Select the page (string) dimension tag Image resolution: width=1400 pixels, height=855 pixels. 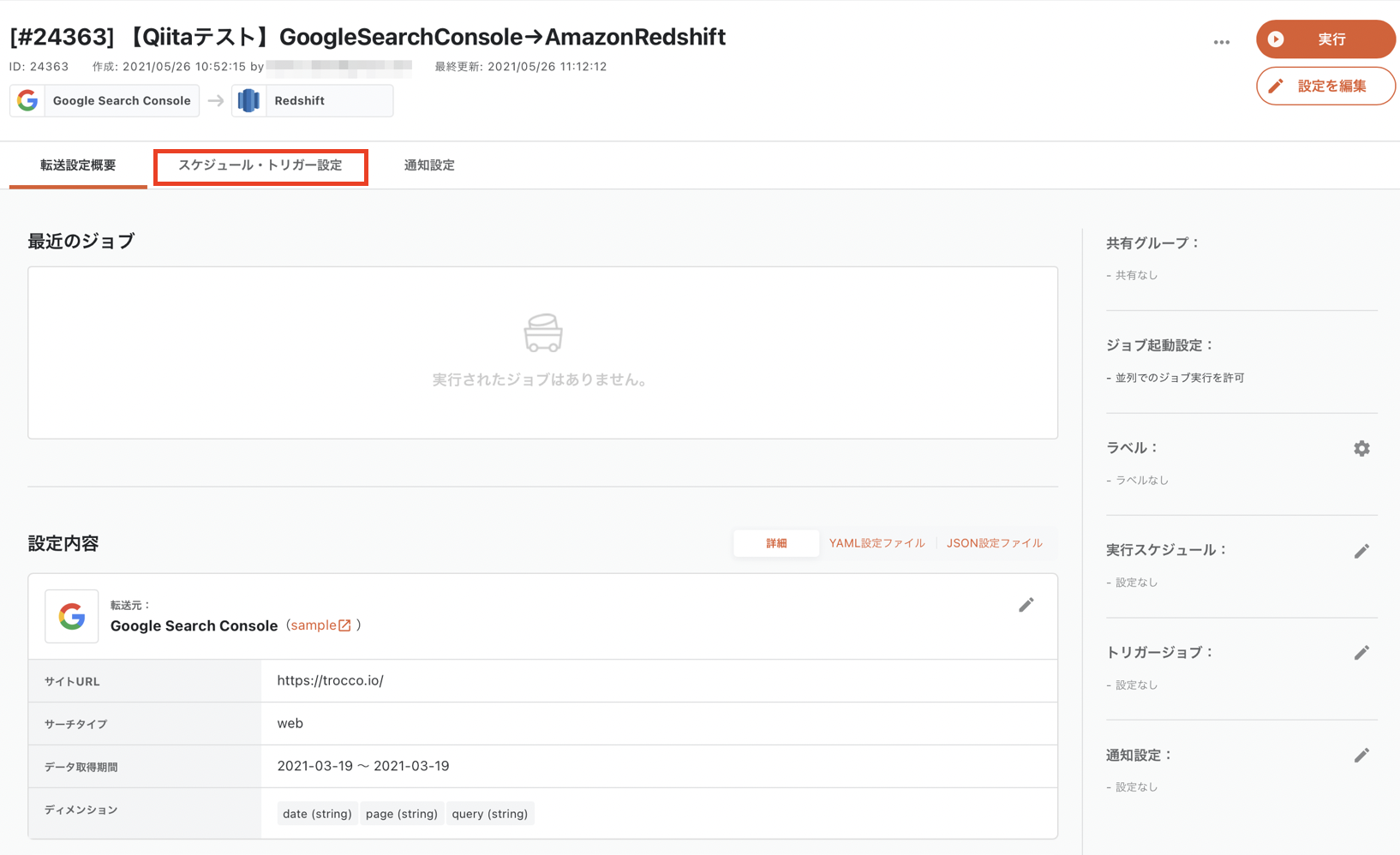[x=401, y=814]
